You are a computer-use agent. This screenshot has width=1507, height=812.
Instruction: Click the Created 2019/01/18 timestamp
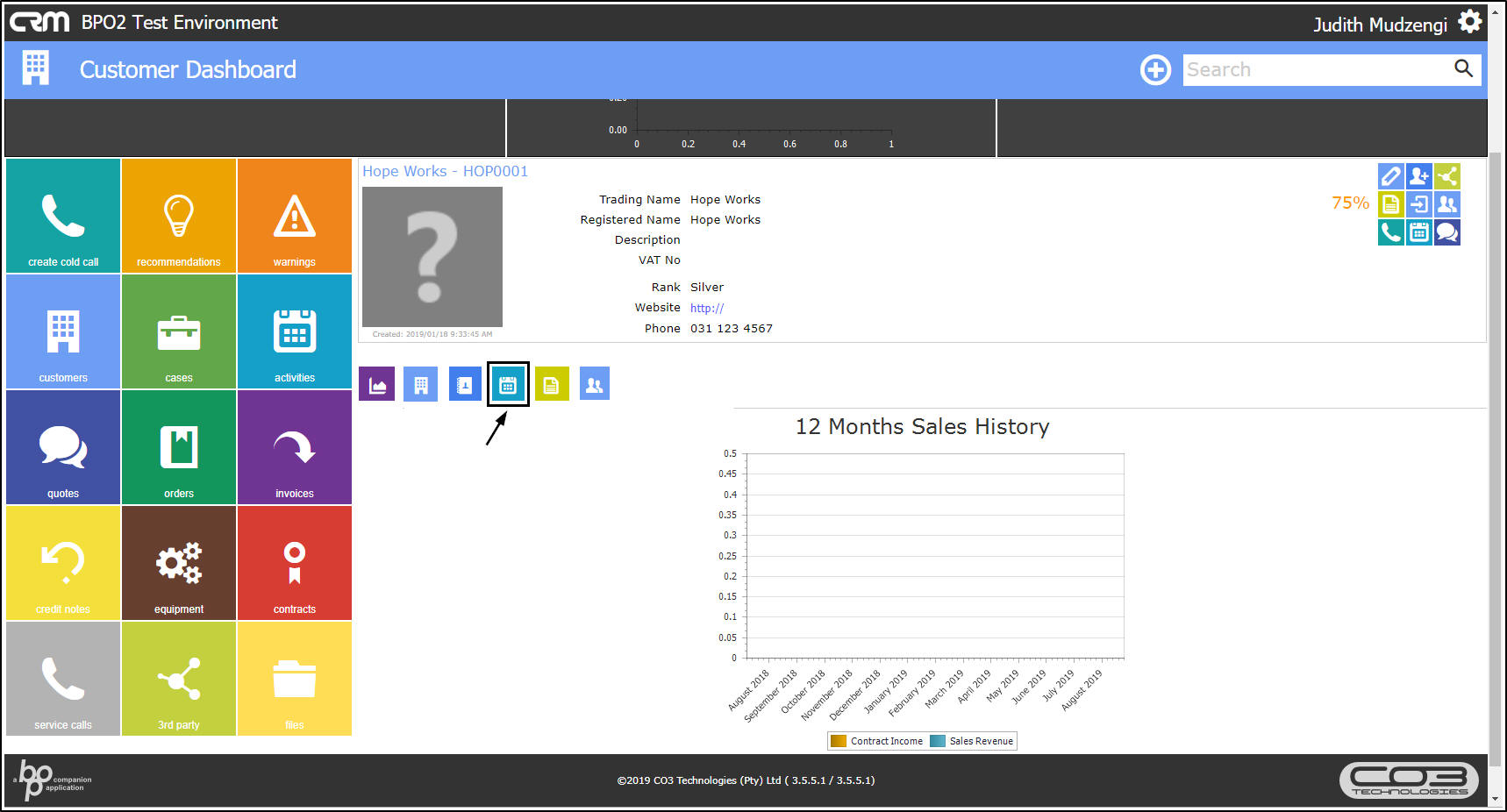pyautogui.click(x=432, y=334)
